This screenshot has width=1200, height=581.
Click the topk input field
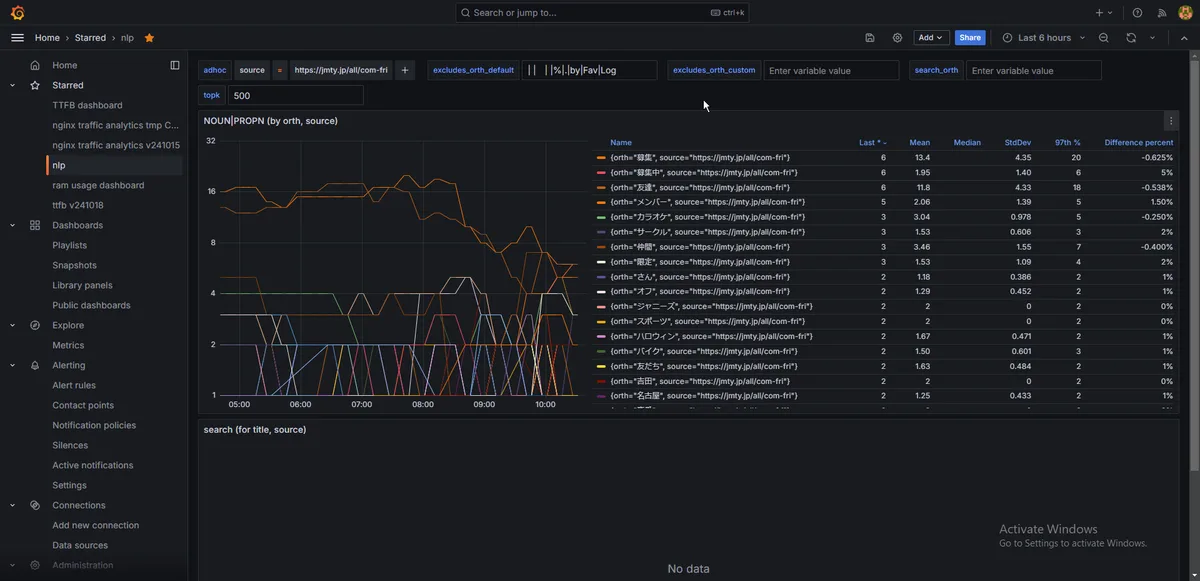(295, 96)
